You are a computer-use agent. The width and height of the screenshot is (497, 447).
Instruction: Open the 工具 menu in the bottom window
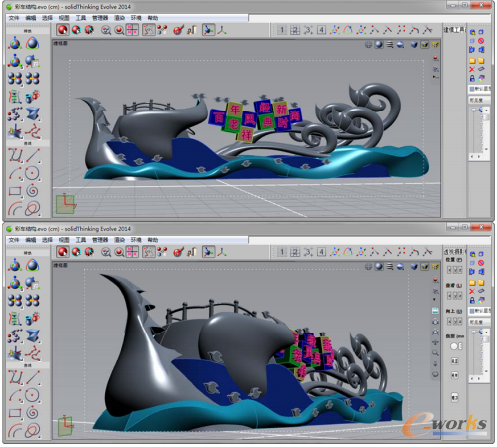coord(81,240)
